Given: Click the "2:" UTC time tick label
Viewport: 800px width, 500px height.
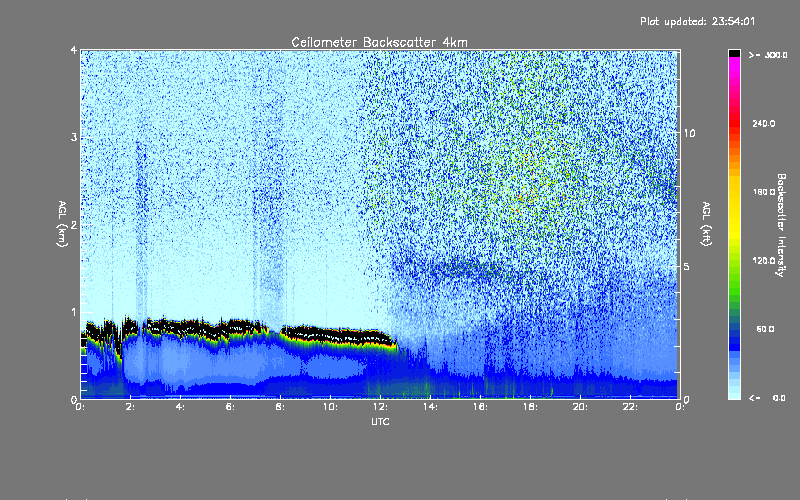Looking at the screenshot, I should click(x=131, y=407).
